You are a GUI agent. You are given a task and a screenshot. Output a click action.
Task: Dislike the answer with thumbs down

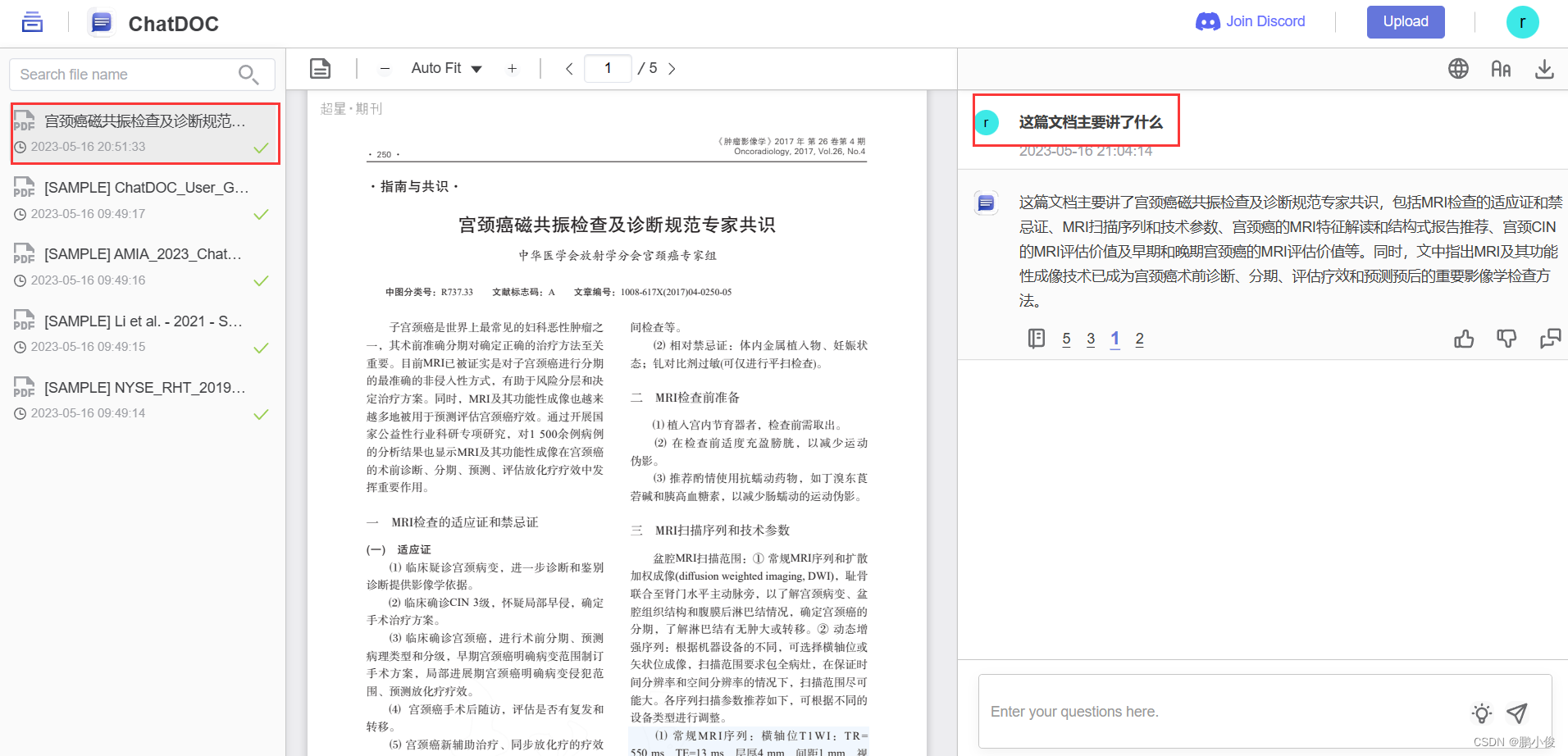tap(1506, 339)
